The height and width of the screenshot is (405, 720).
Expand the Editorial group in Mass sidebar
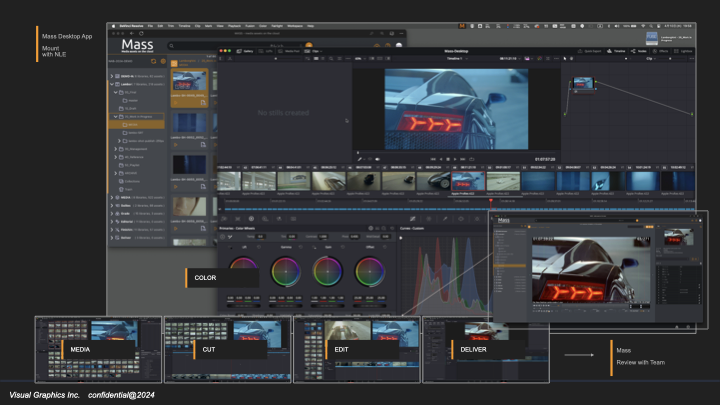click(x=112, y=222)
